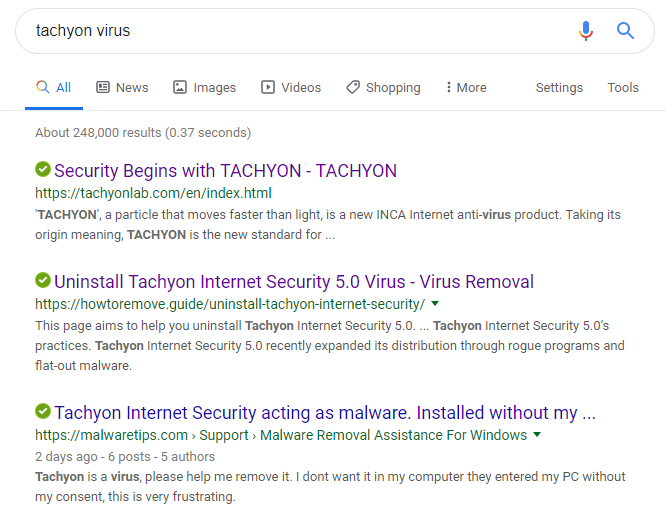Go to the Shopping tab
Image resolution: width=666 pixels, height=528 pixels.
click(x=383, y=88)
